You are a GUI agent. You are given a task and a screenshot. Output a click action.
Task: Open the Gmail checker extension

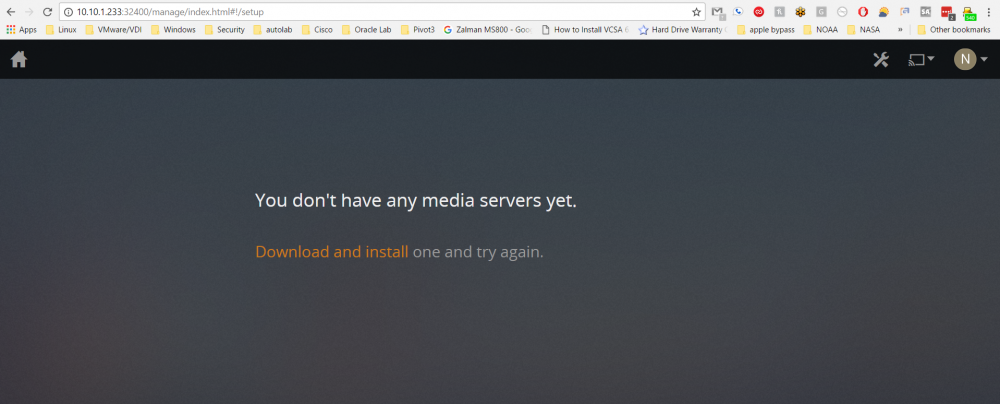click(x=718, y=12)
